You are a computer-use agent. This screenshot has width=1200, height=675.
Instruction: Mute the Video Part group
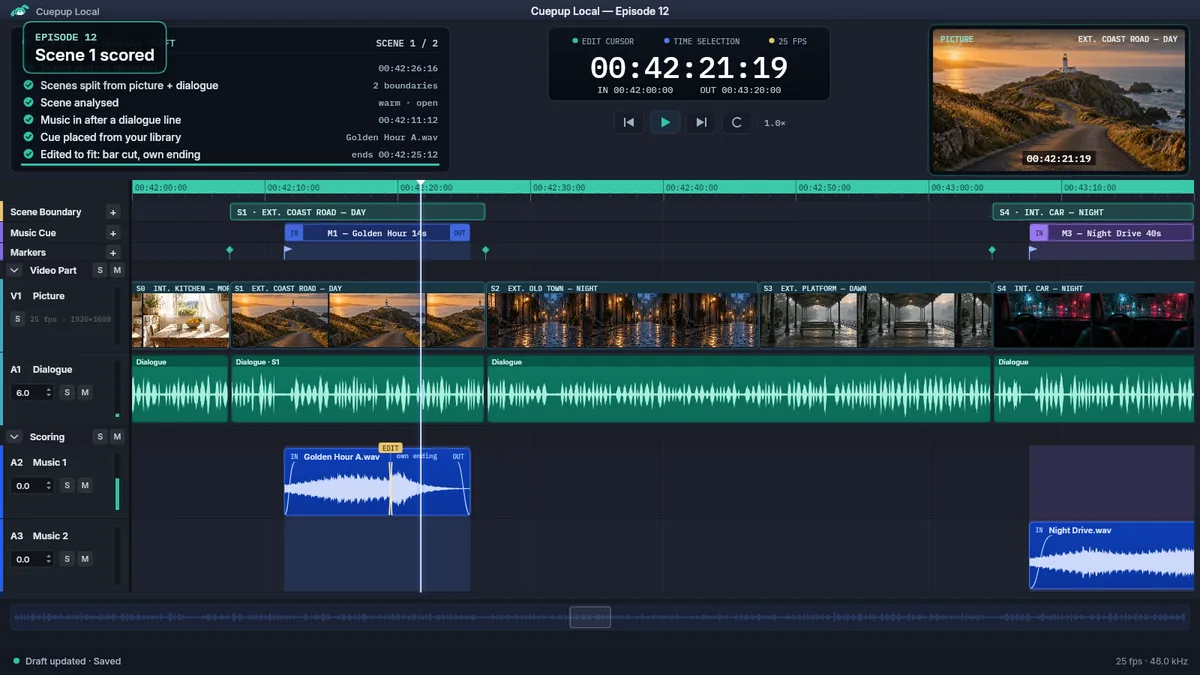pos(117,270)
